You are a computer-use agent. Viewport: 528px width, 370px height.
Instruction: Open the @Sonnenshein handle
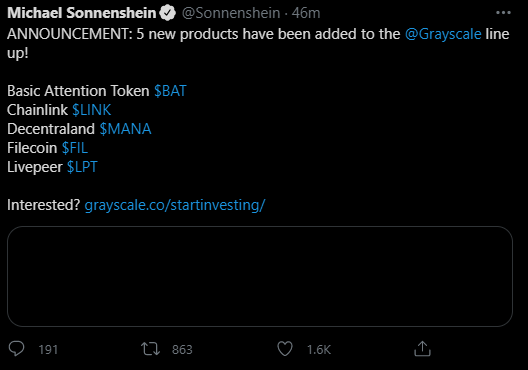point(231,13)
